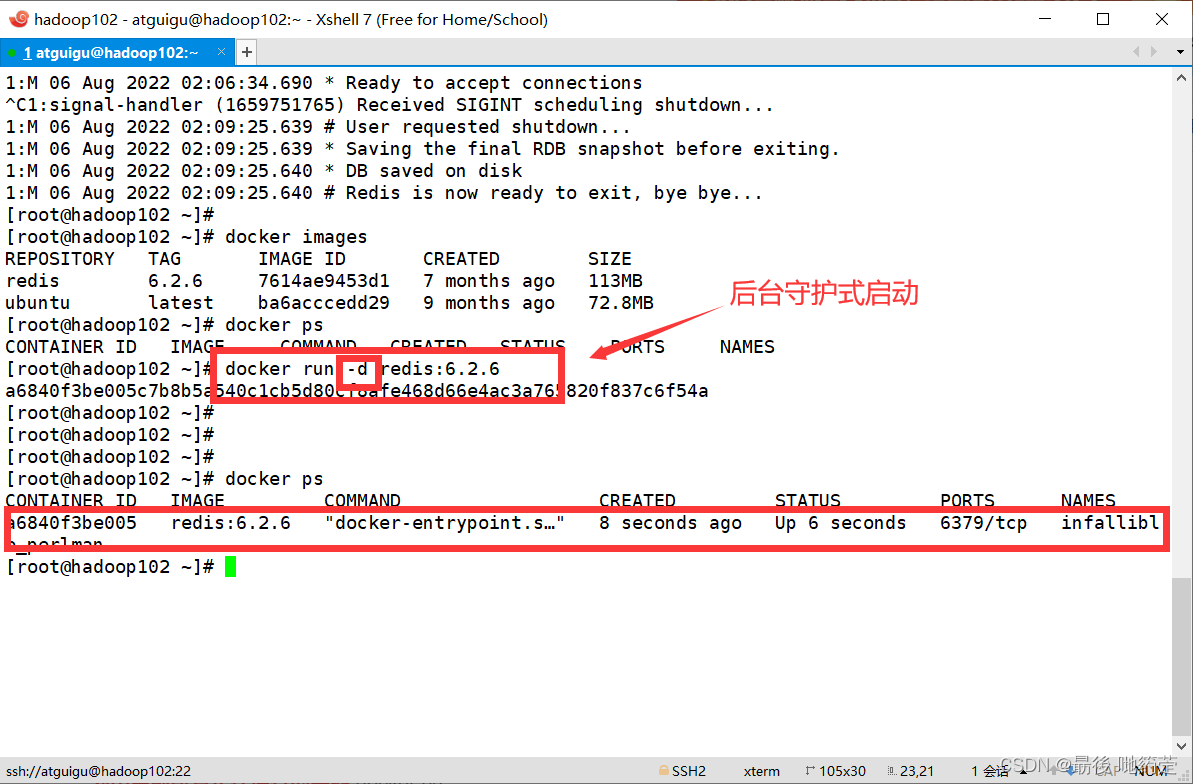Click the 'docker images' command text
Viewport: 1193px width, 784px height.
(296, 237)
